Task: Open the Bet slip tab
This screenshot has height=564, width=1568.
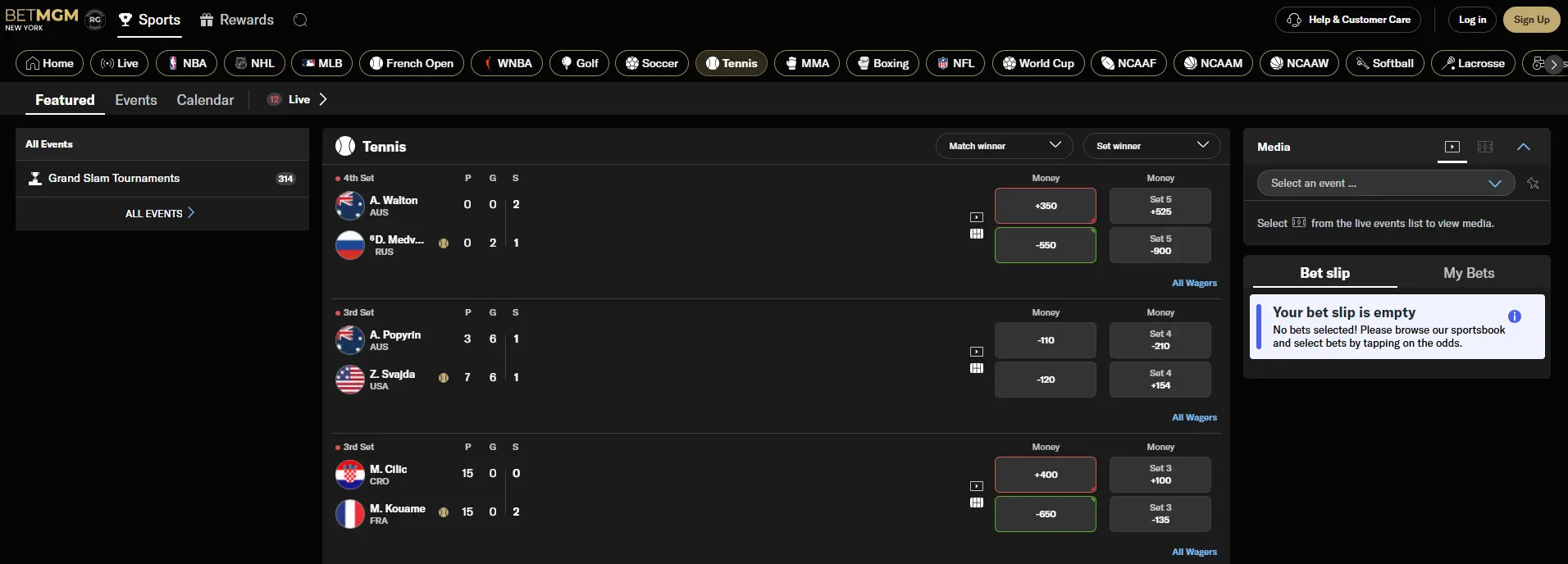Action: [x=1324, y=273]
